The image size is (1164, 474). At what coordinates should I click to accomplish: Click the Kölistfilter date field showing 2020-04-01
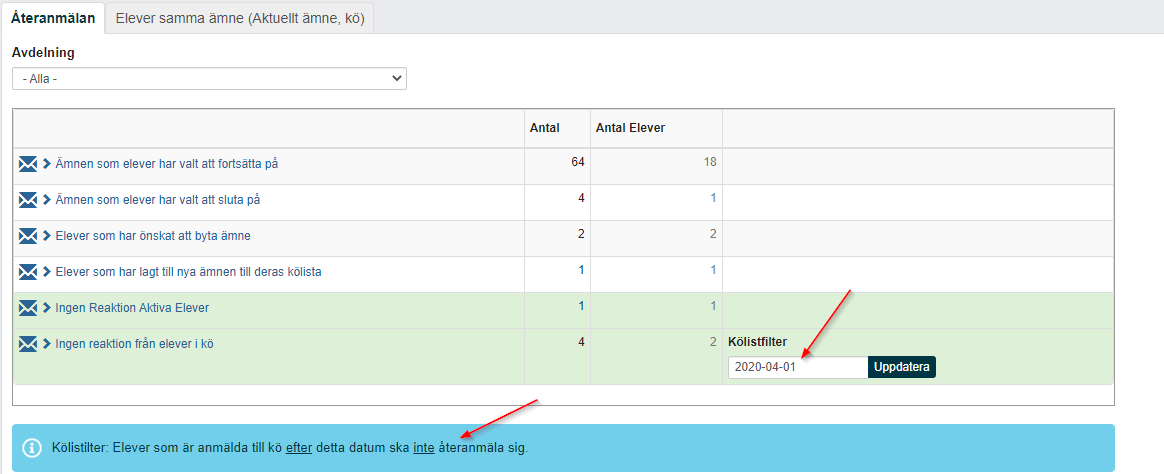pos(797,367)
